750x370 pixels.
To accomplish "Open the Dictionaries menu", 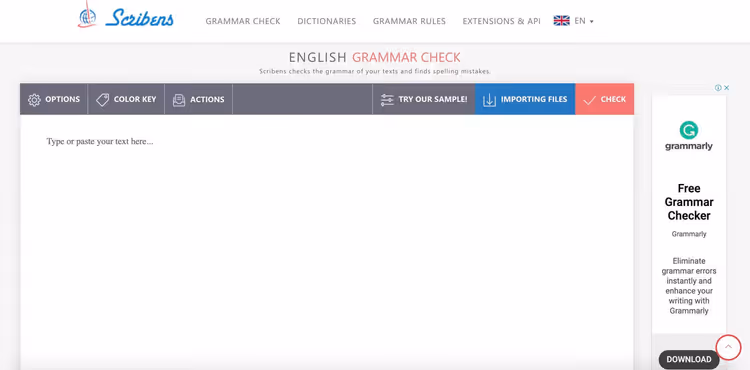I will pos(327,21).
